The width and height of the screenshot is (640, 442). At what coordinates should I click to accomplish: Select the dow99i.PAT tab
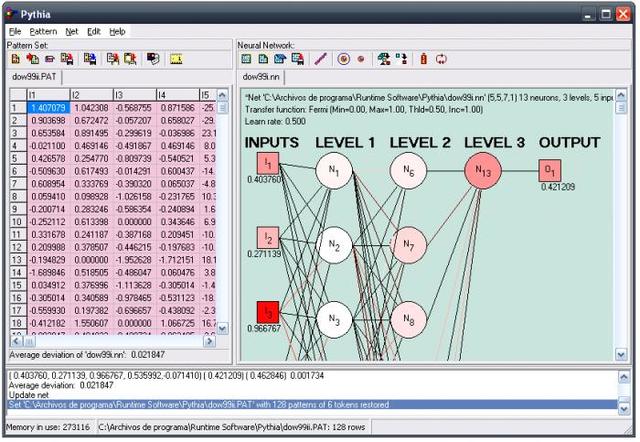pyautogui.click(x=34, y=77)
